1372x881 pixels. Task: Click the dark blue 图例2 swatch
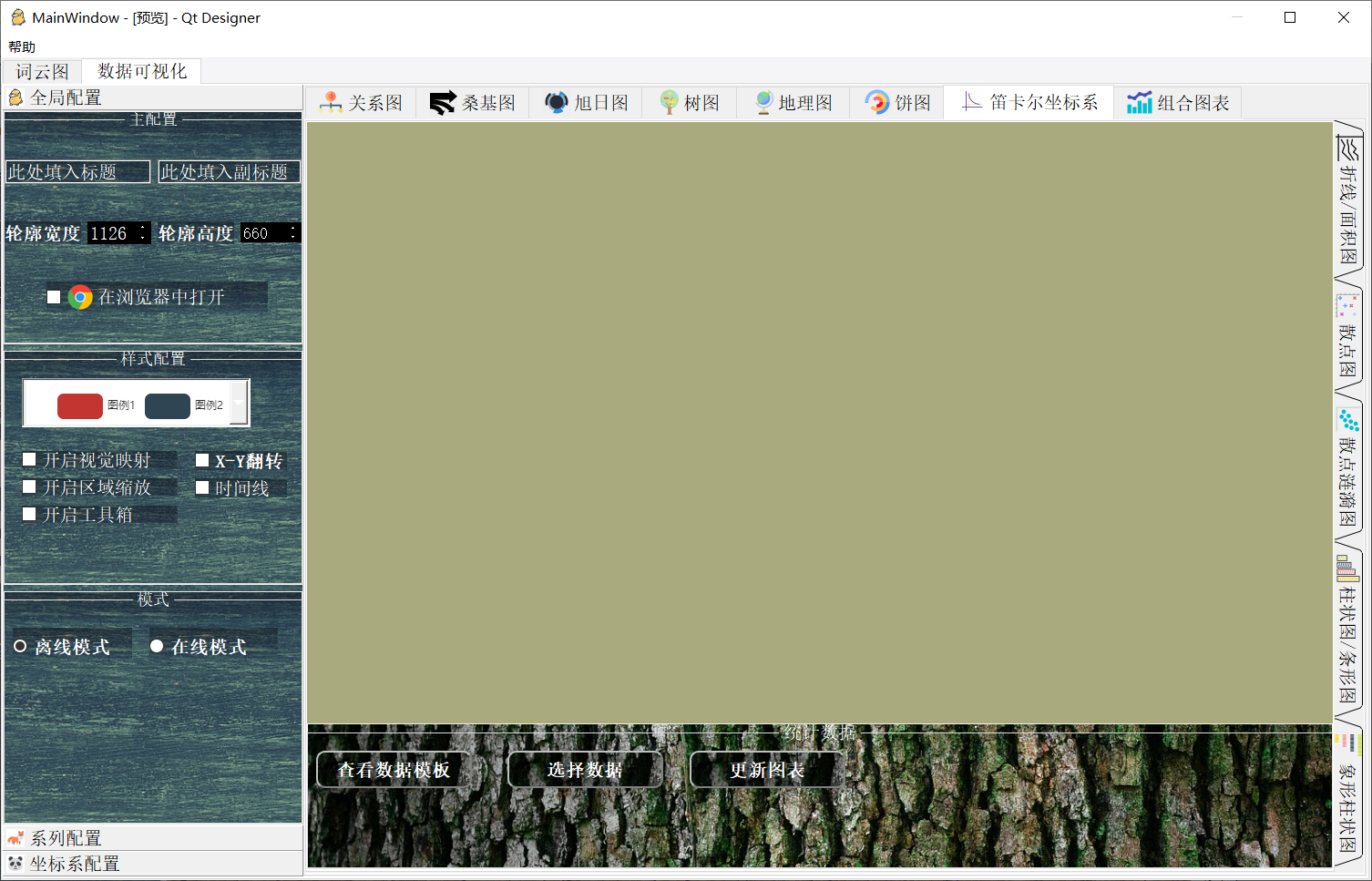click(168, 405)
